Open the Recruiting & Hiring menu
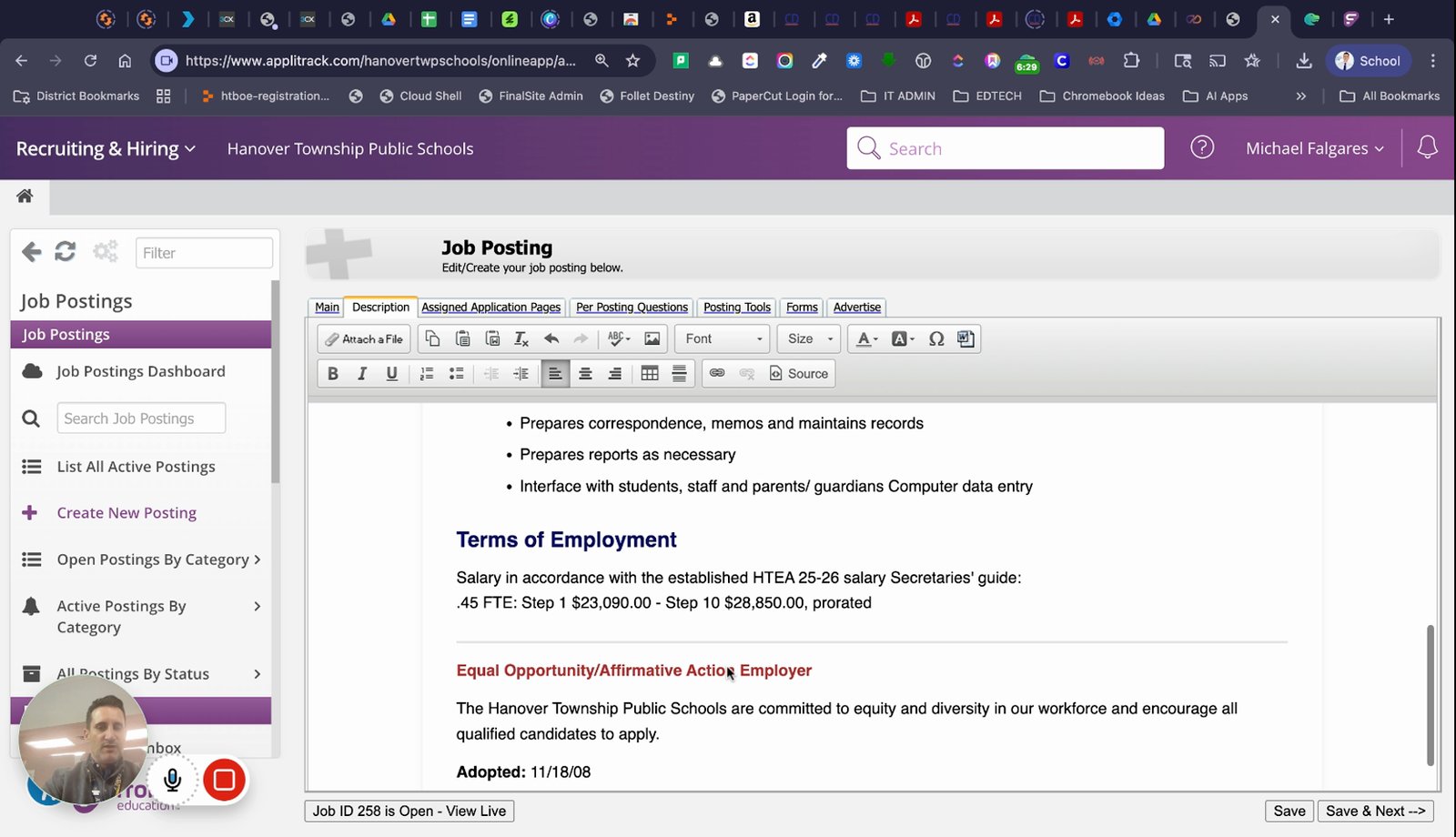Image resolution: width=1456 pixels, height=837 pixels. pos(106,148)
